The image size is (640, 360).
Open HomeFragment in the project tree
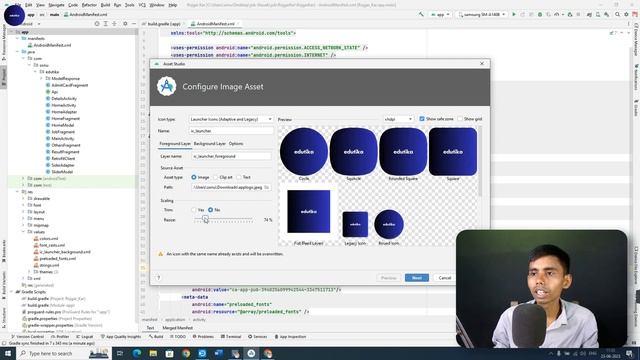pos(65,118)
